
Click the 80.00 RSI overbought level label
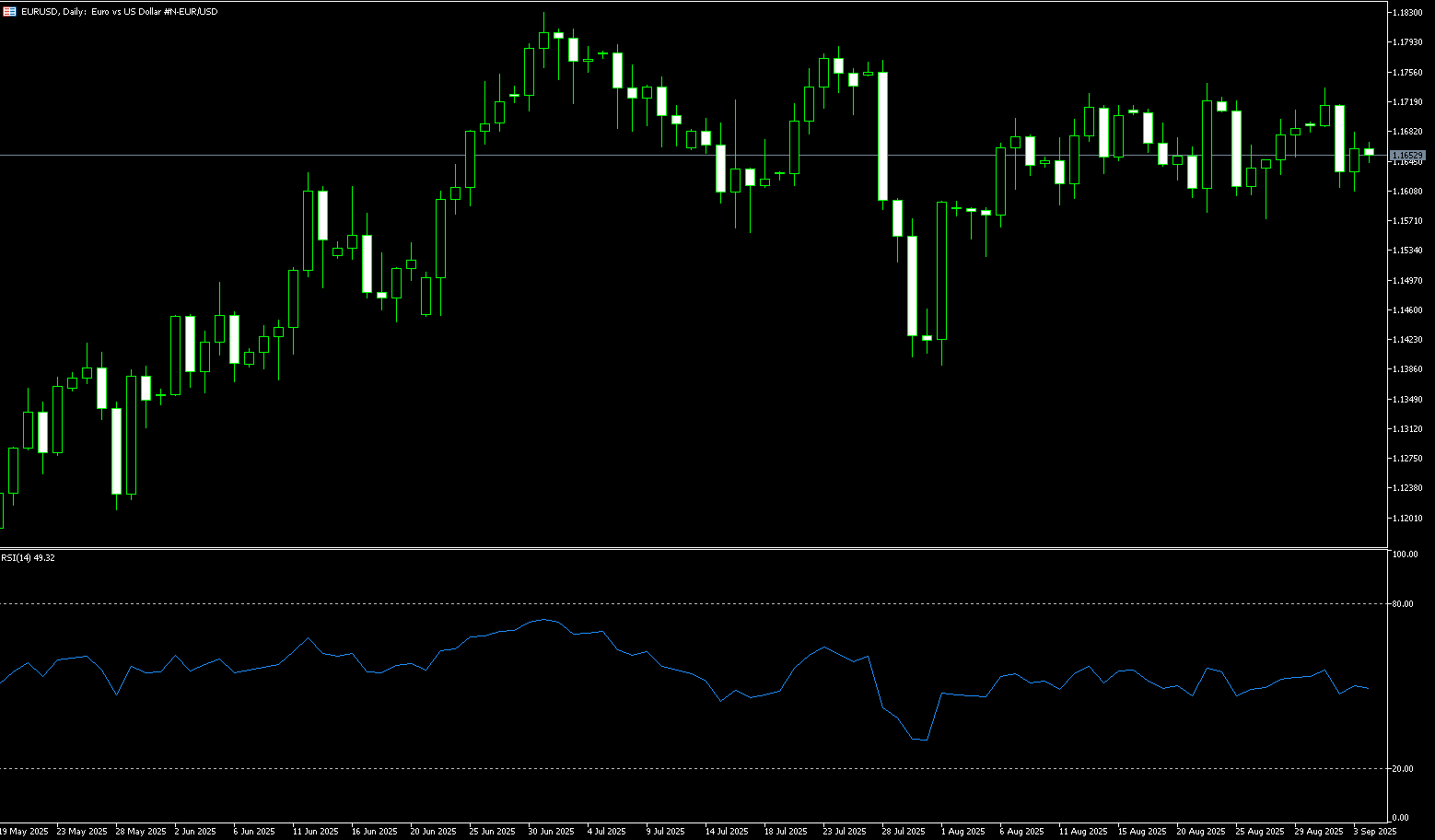click(x=1404, y=604)
